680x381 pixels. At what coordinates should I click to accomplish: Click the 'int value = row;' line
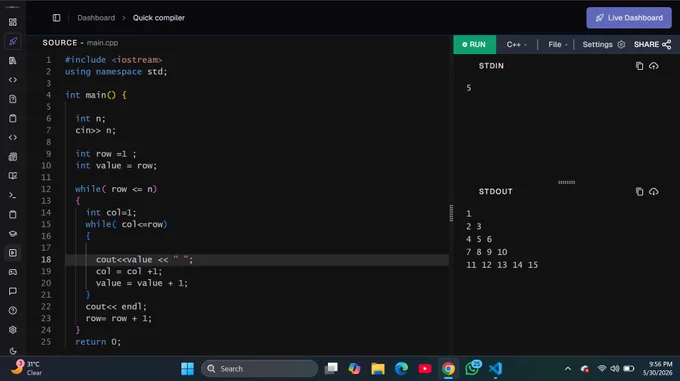tap(116, 166)
